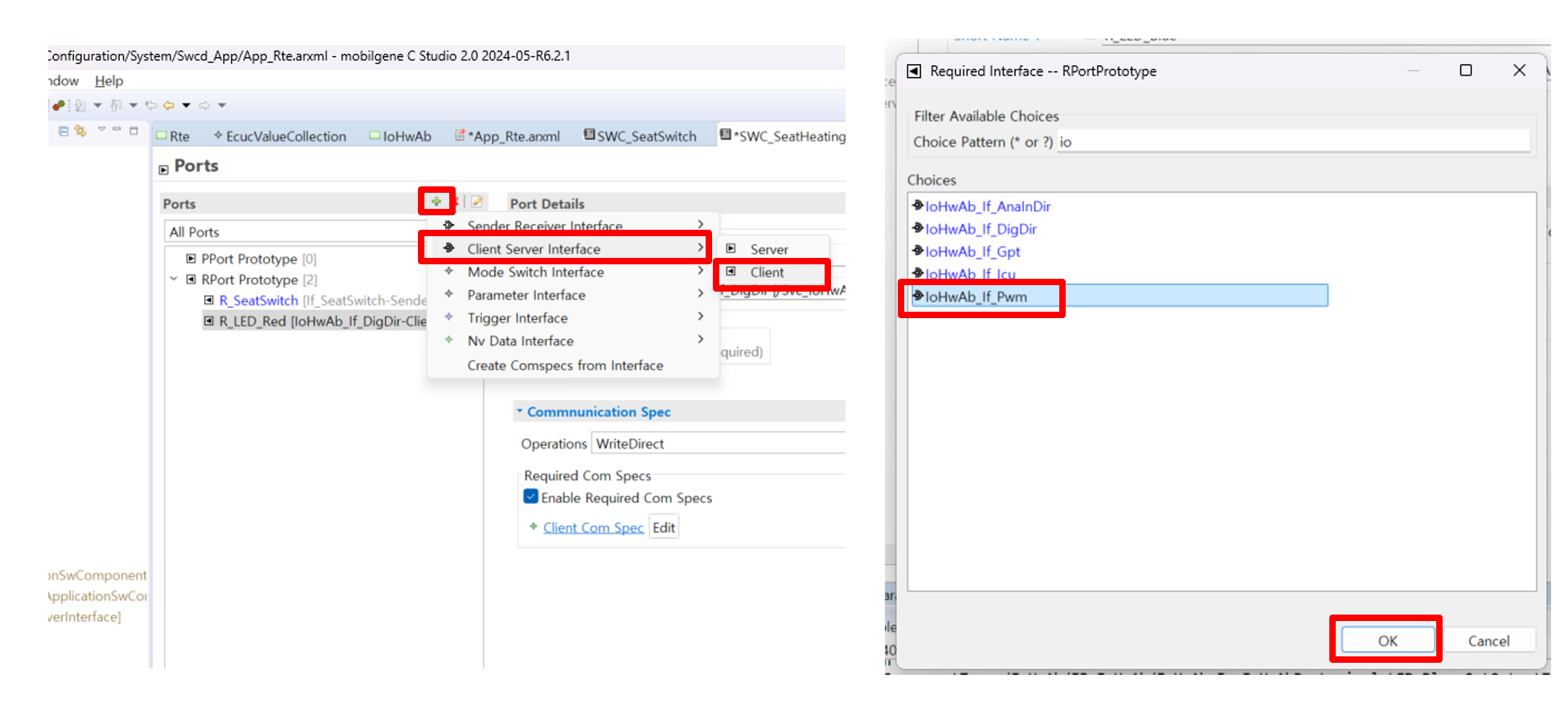Click the section icon beside Ports heading
This screenshot has width=1568, height=711.
pyautogui.click(x=164, y=169)
